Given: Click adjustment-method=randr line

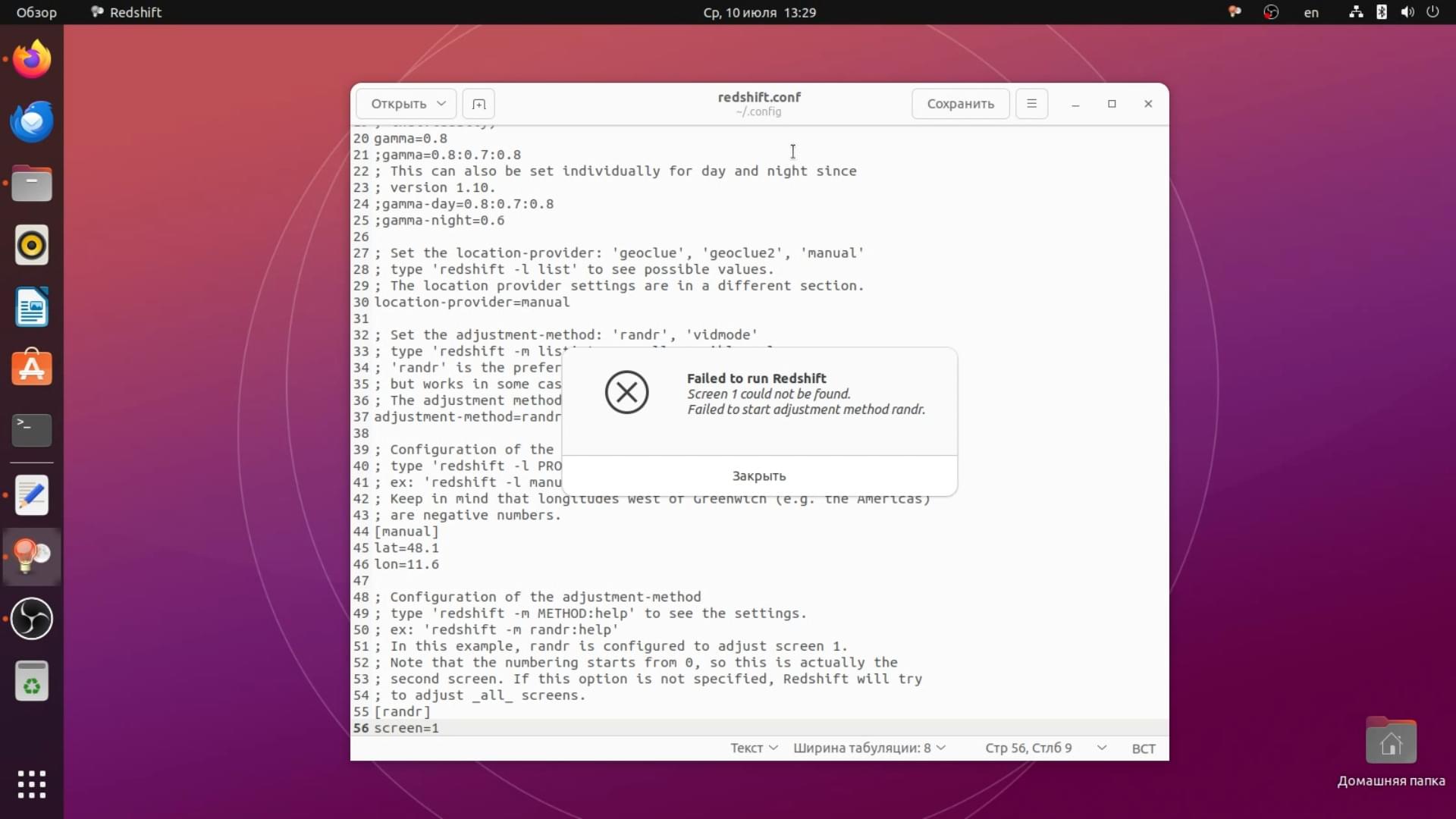Looking at the screenshot, I should click(468, 416).
